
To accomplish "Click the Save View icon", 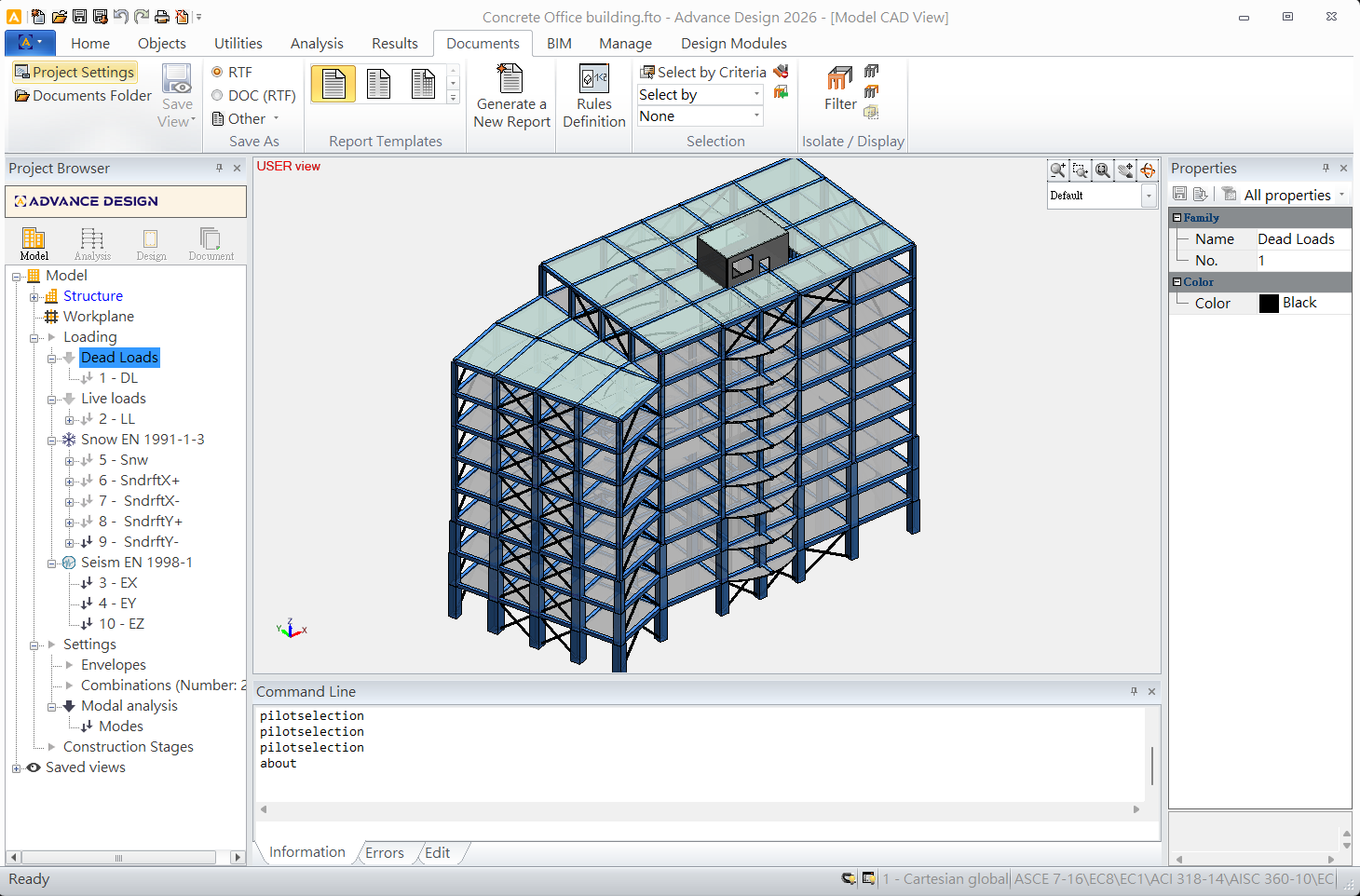I will 176,80.
